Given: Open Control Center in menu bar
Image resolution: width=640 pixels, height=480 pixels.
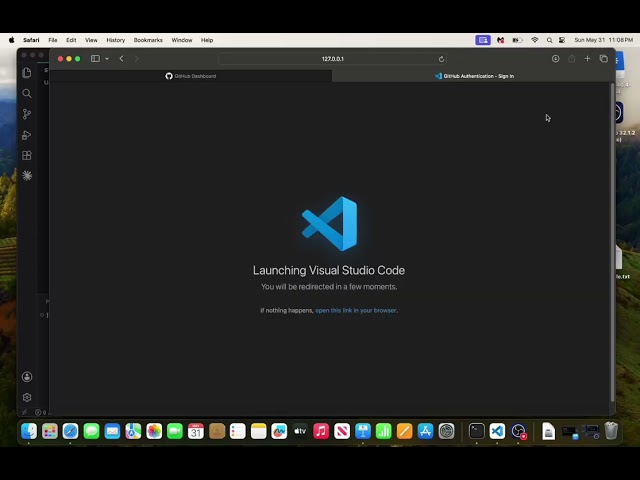Looking at the screenshot, I should [x=562, y=40].
